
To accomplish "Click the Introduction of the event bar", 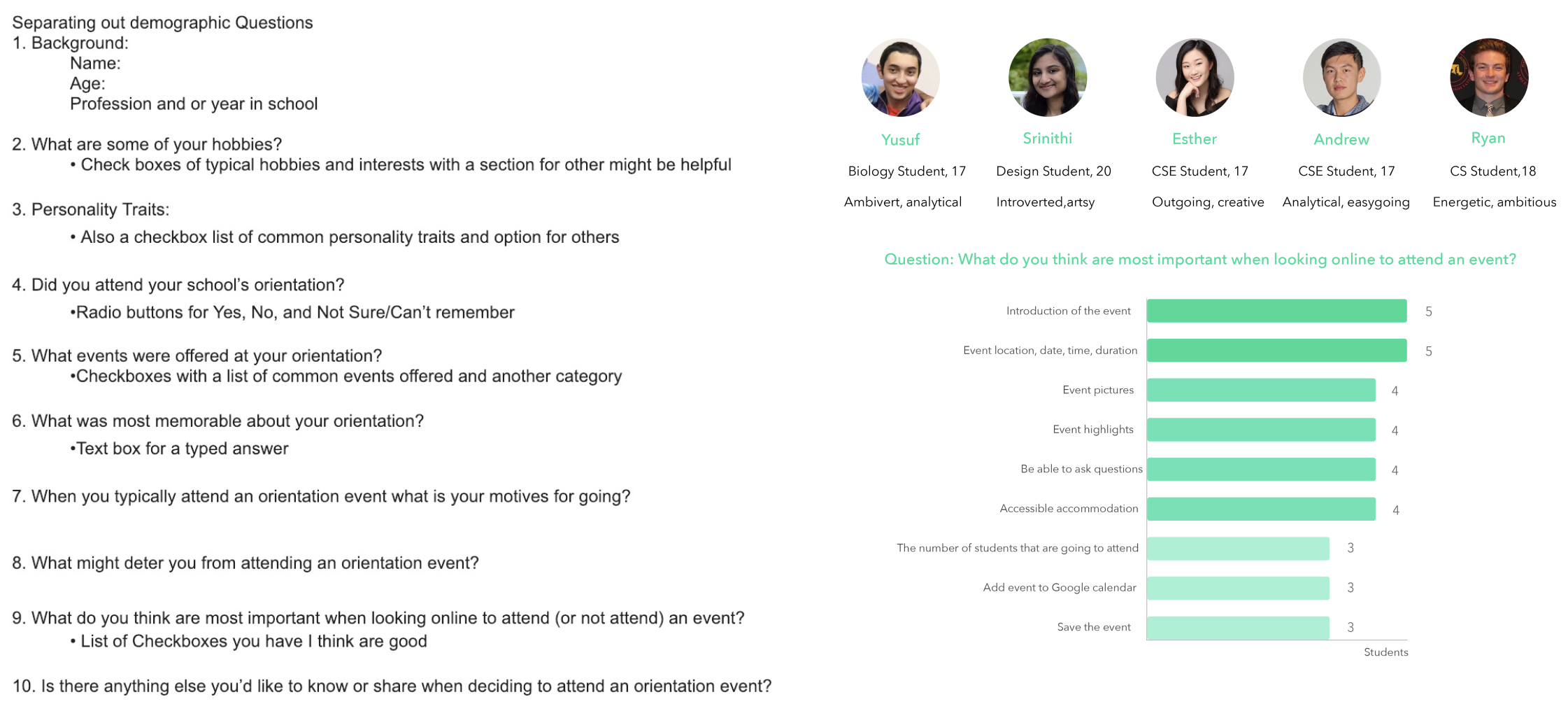I will [x=1276, y=311].
